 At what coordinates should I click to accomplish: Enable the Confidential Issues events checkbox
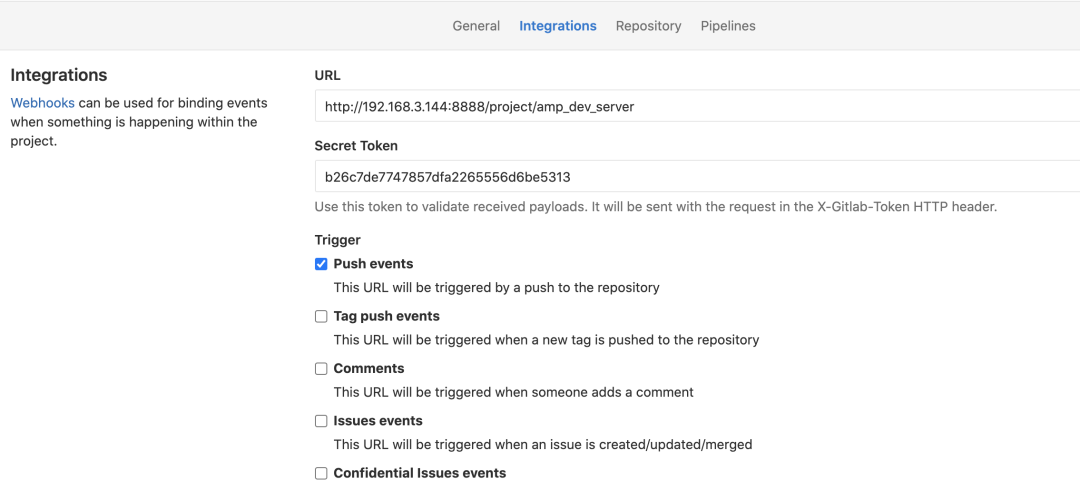[321, 473]
